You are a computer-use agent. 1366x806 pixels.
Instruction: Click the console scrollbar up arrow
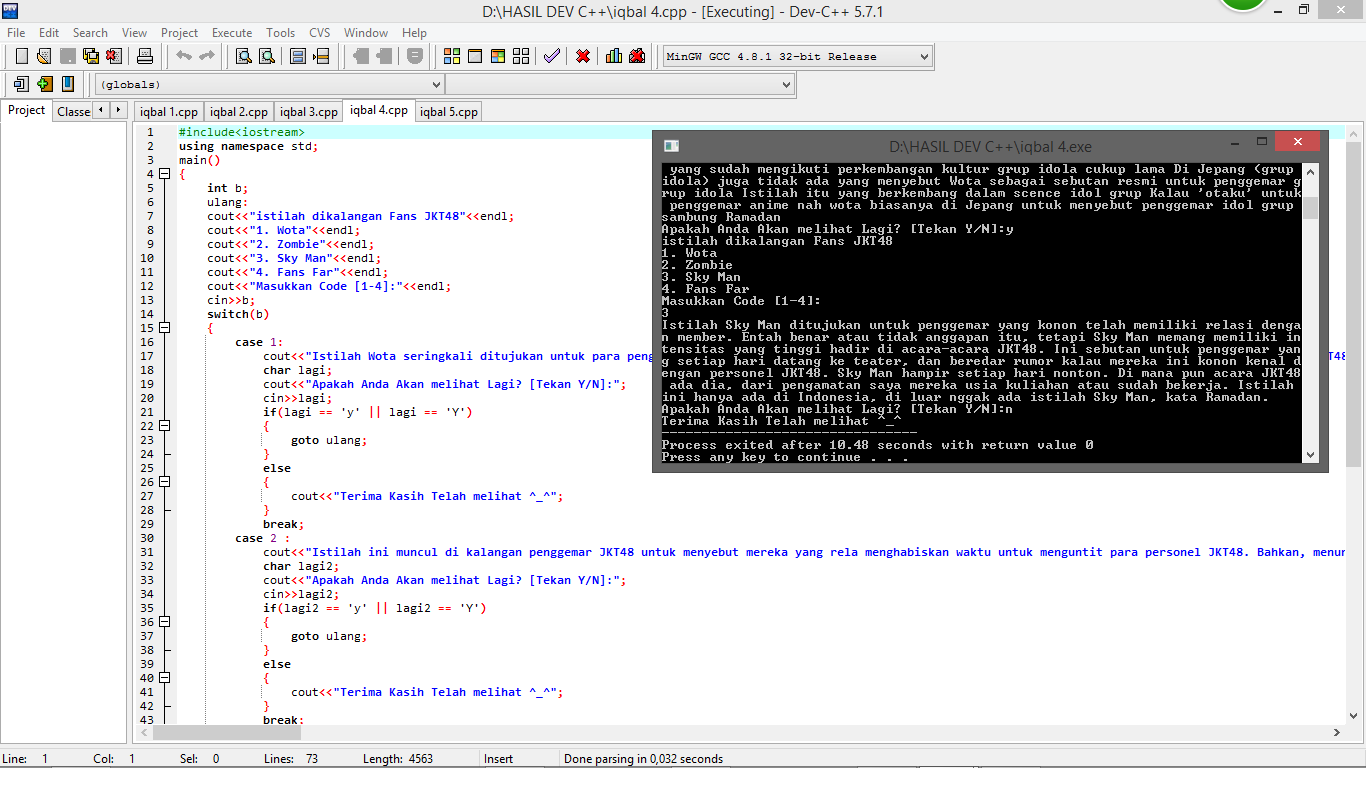click(1310, 171)
